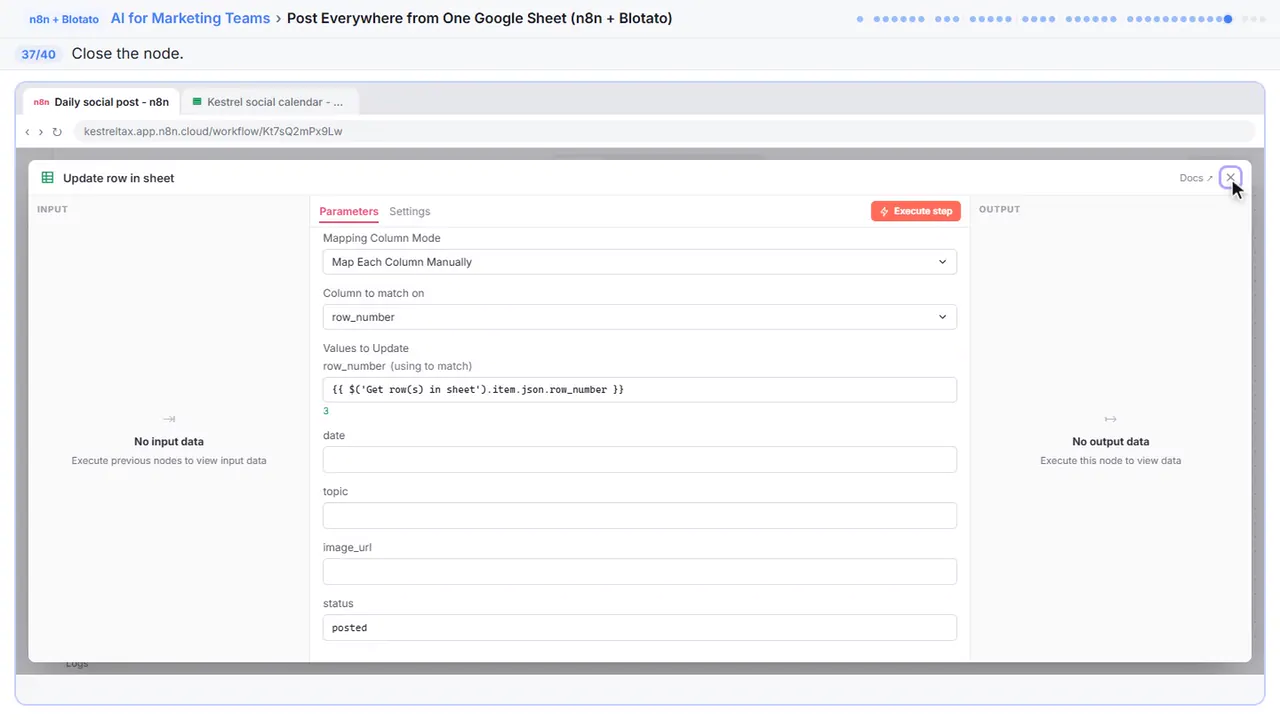Viewport: 1280px width, 720px height.
Task: Open the AI for Marketing Teams breadcrumb
Action: click(190, 18)
